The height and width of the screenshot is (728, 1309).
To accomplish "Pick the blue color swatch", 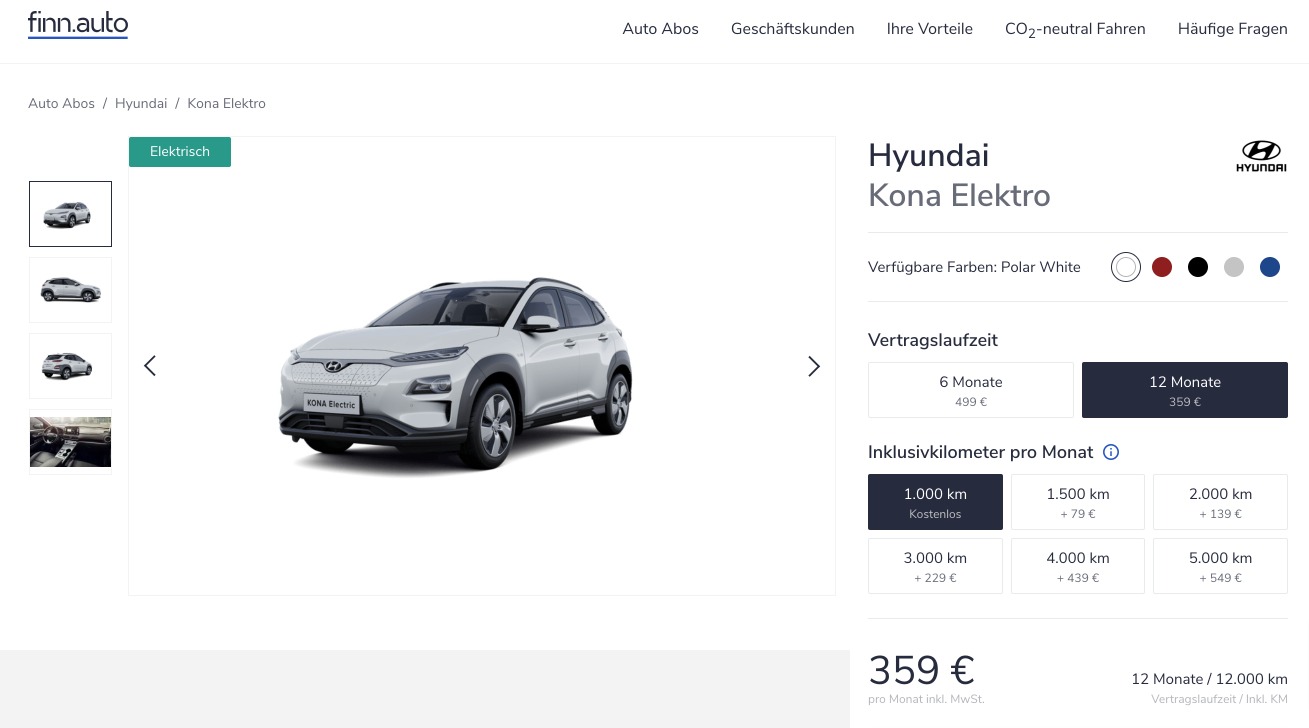I will pos(1270,267).
